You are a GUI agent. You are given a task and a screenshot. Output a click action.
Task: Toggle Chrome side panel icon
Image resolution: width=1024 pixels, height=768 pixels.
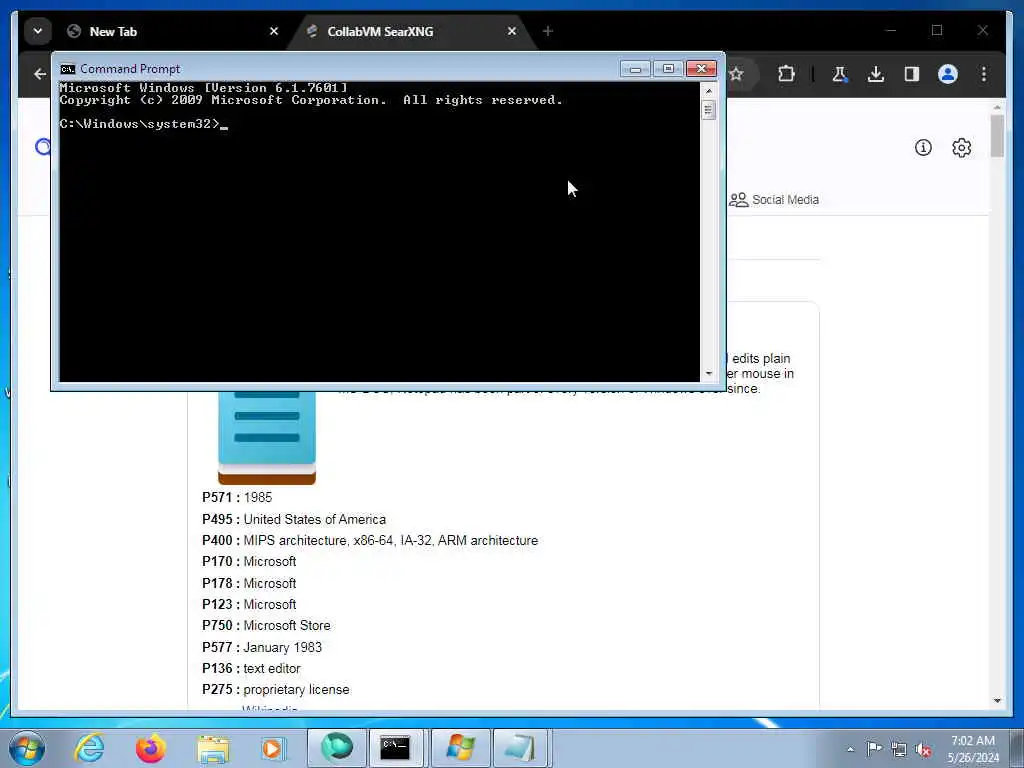tap(912, 74)
